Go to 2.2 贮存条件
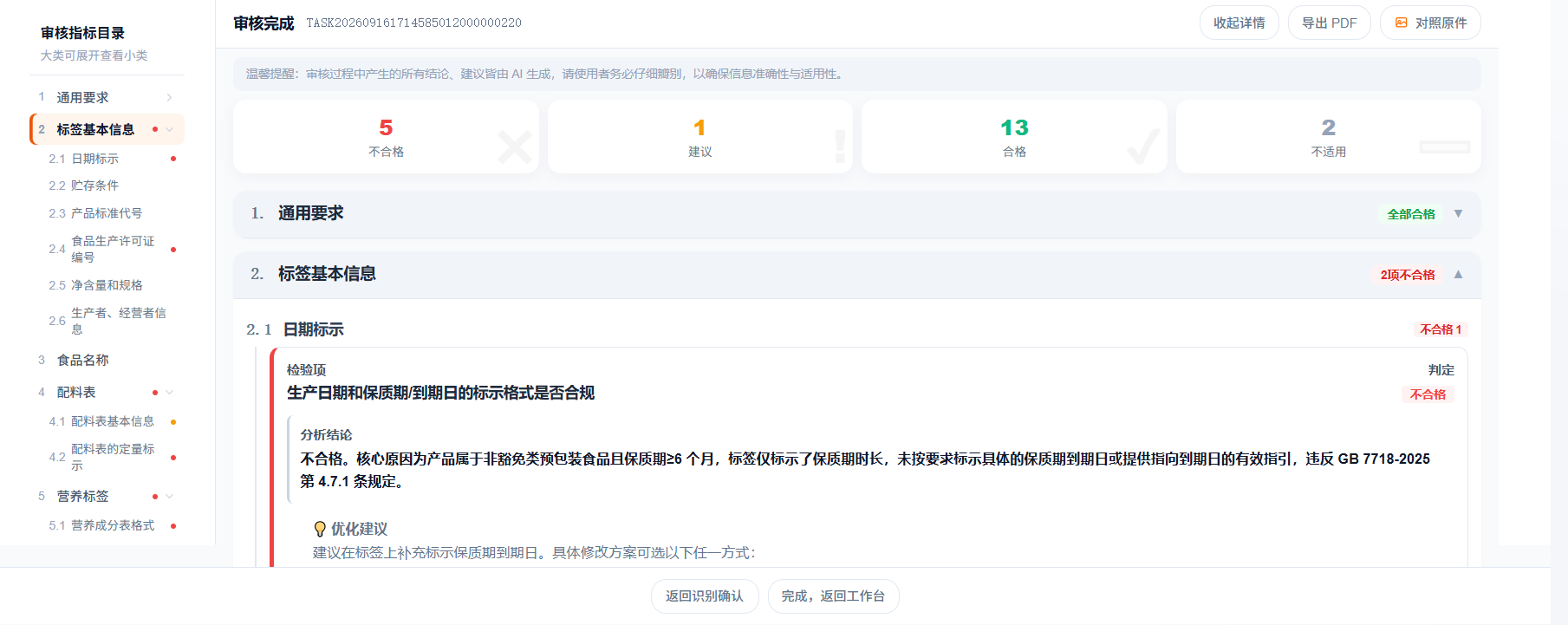Viewport: 1568px width, 625px height. [x=113, y=186]
